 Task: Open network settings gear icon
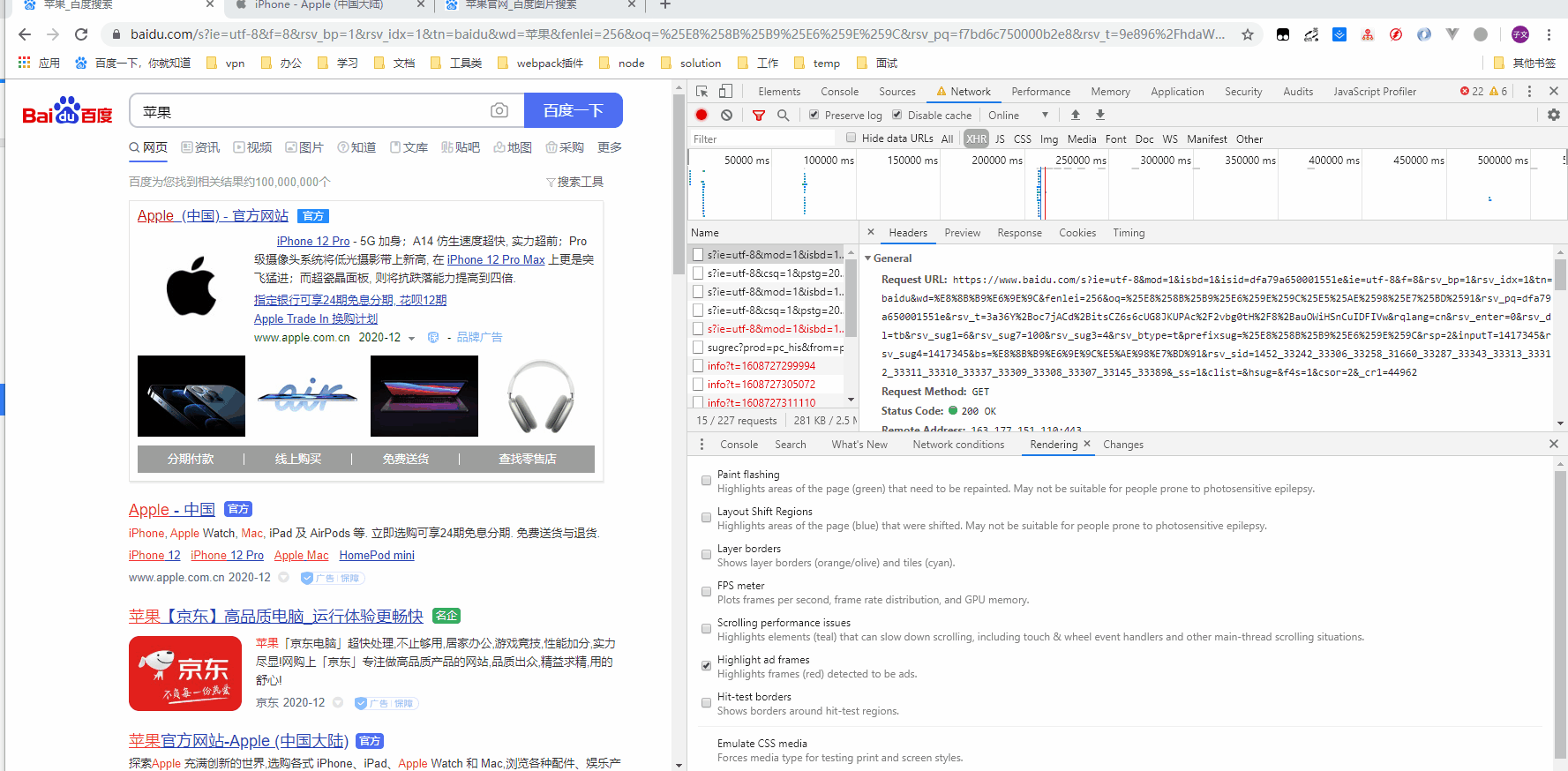1554,115
